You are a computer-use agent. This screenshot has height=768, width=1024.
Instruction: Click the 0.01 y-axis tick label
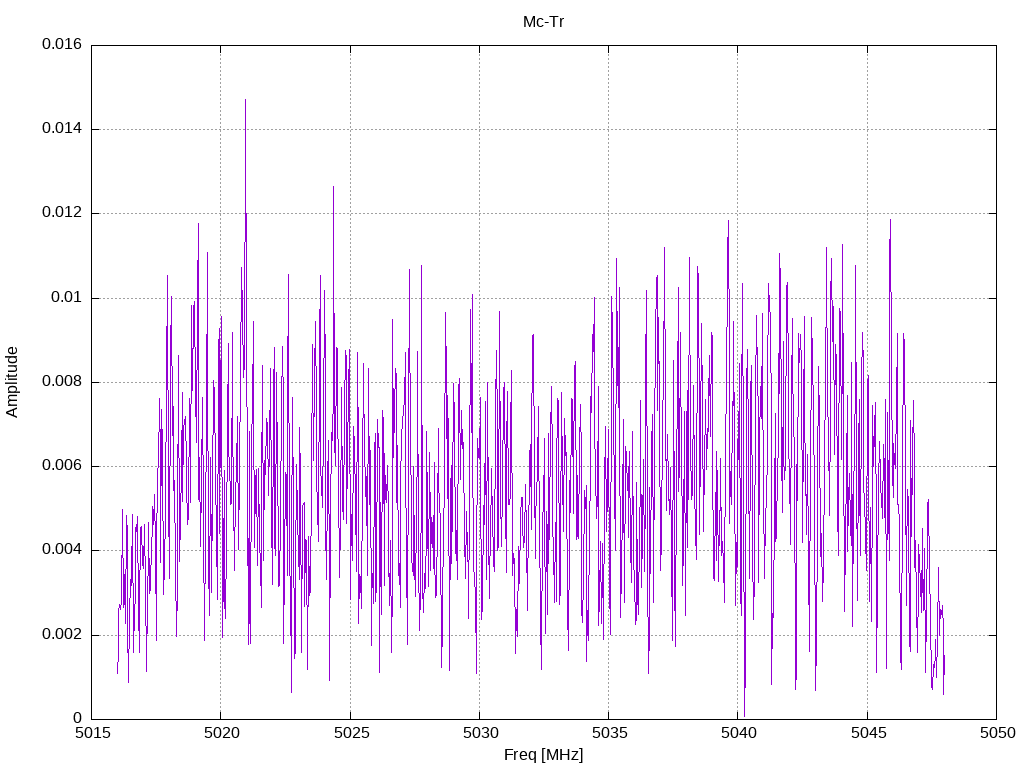tap(67, 298)
